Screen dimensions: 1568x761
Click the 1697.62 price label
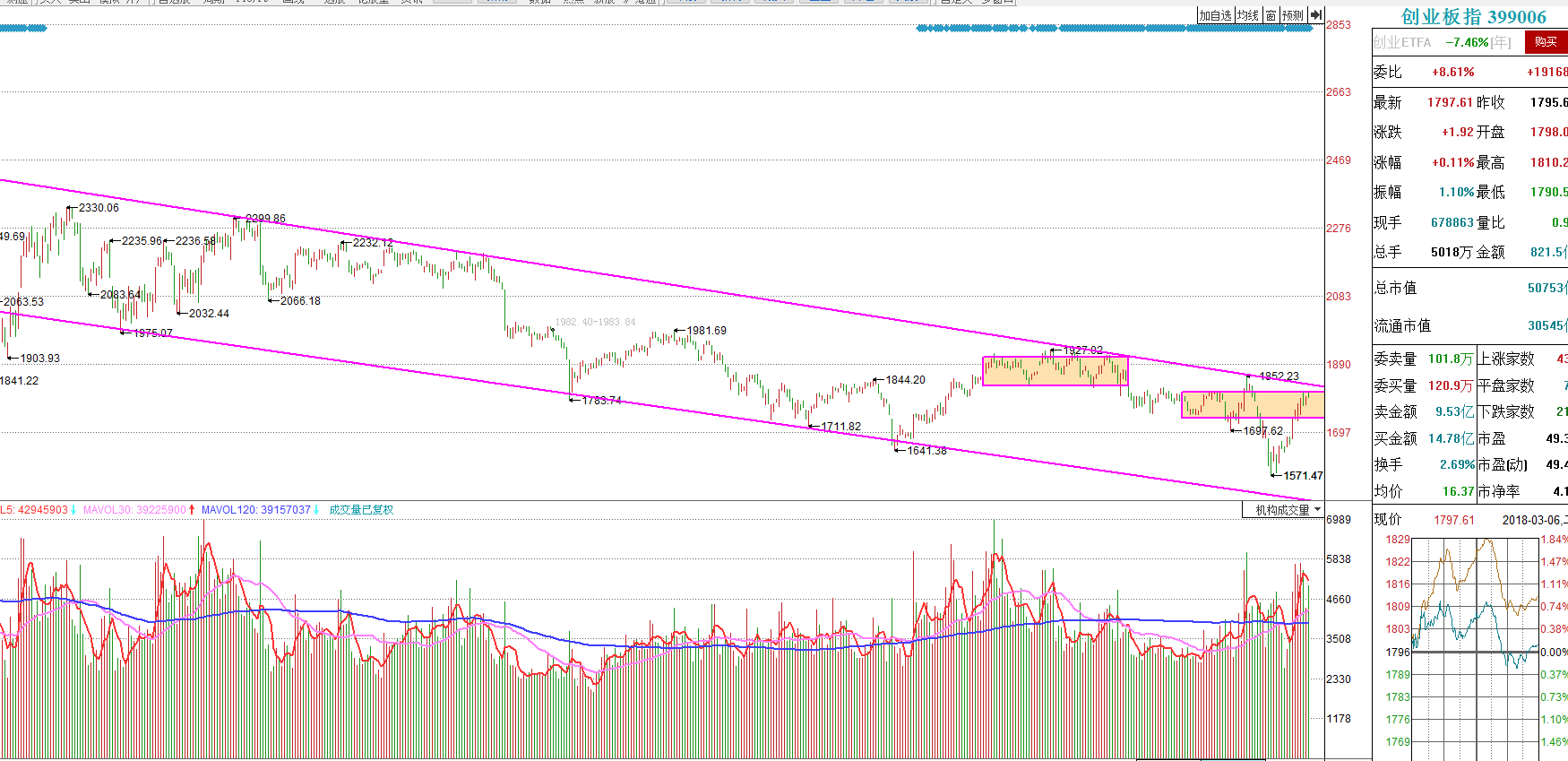pyautogui.click(x=1262, y=431)
